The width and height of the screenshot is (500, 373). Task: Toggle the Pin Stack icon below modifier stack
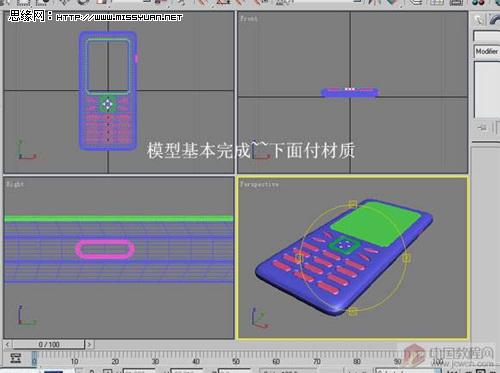tap(482, 127)
